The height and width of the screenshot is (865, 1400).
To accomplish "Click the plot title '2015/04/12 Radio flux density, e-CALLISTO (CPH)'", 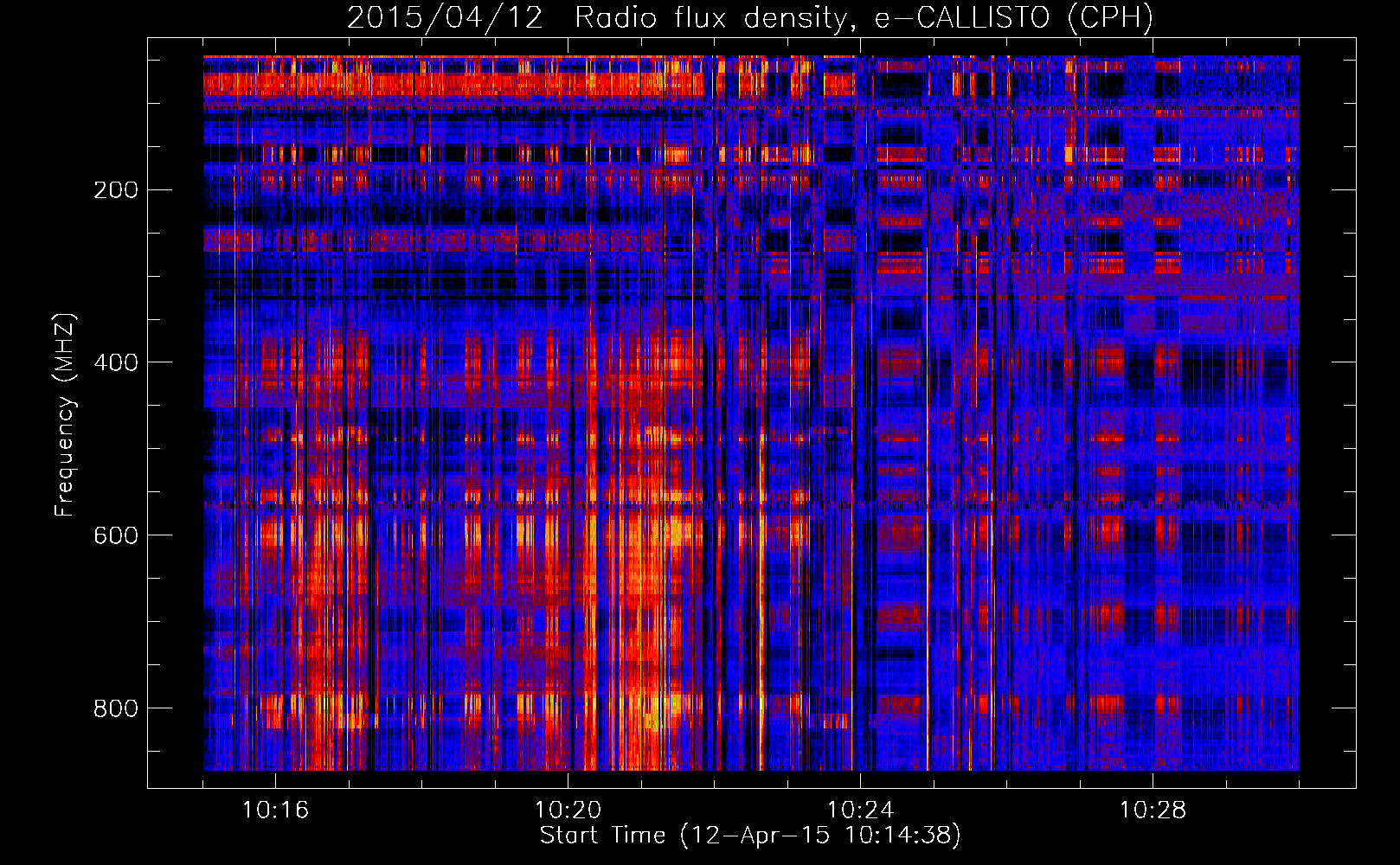I will pyautogui.click(x=750, y=17).
